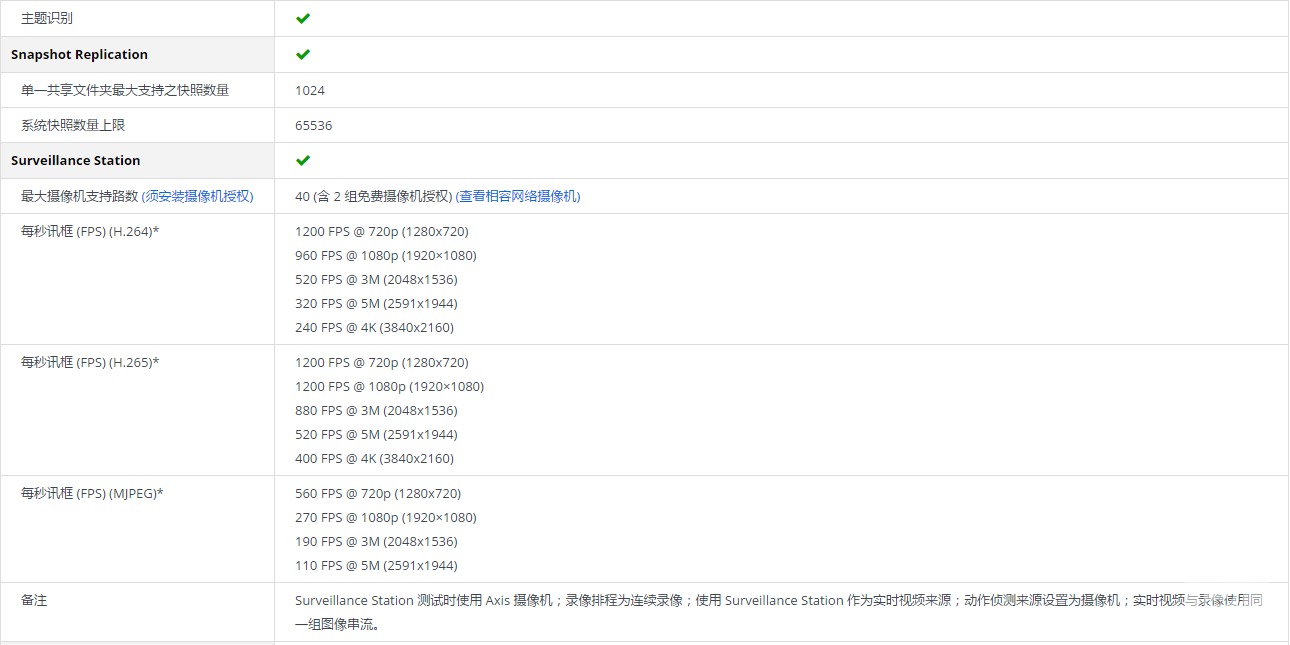
Task: Open the 查看相容网络摄像机 link
Action: (x=518, y=196)
